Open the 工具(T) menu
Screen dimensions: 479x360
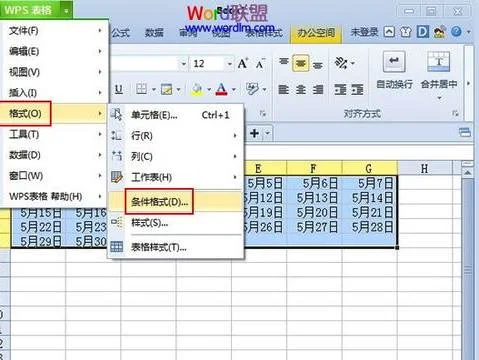point(55,134)
